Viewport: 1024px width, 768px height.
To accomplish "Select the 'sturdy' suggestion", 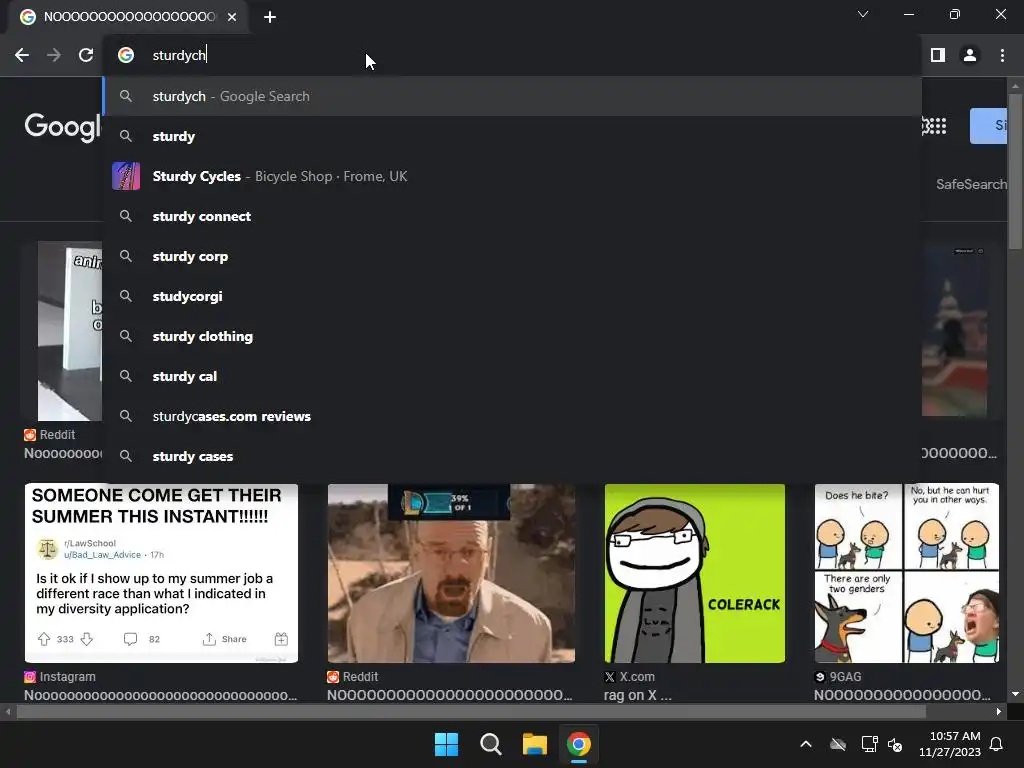I will [512, 136].
